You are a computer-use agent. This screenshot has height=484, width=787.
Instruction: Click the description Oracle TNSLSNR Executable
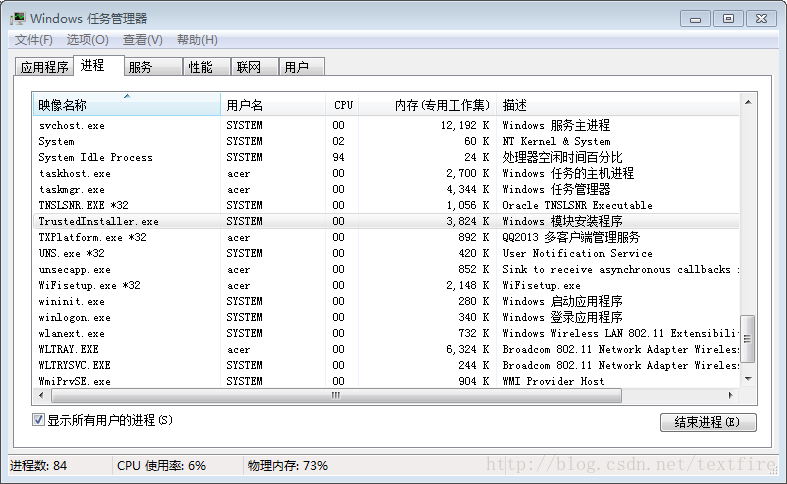577,205
